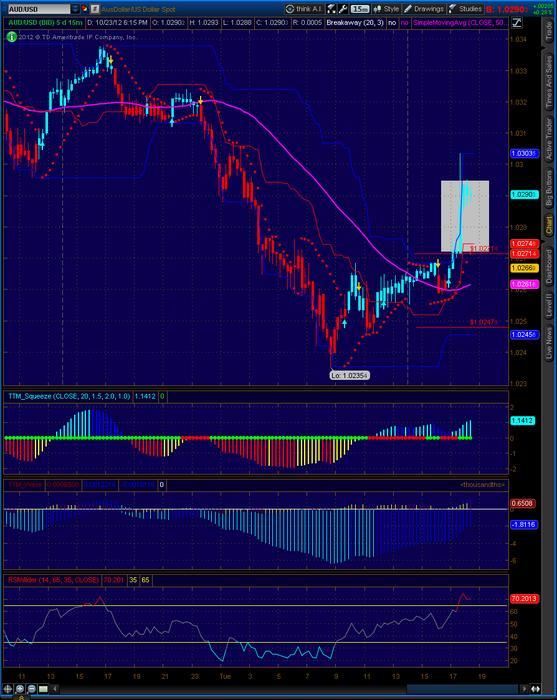Click the colored symbol link icon
Screen dimensions: 557x700
point(84,8)
